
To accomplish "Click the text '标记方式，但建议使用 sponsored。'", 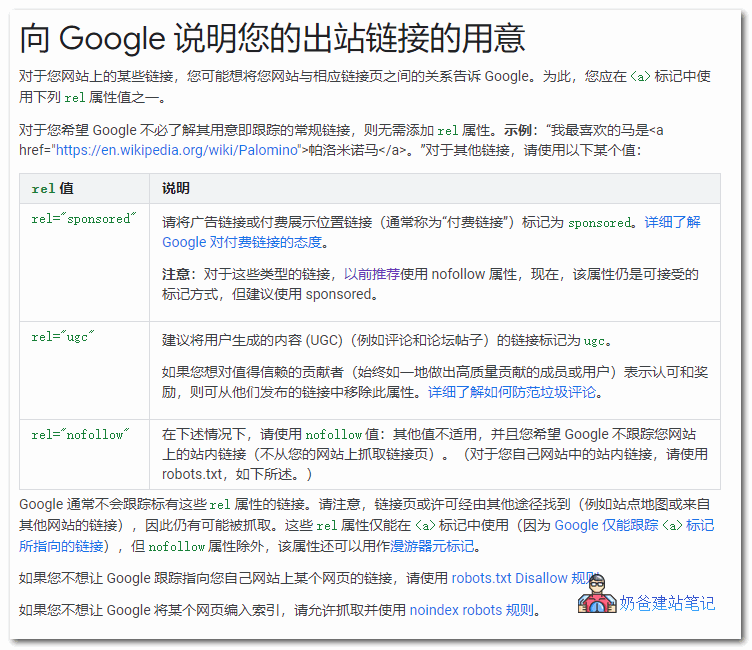I will pos(270,295).
